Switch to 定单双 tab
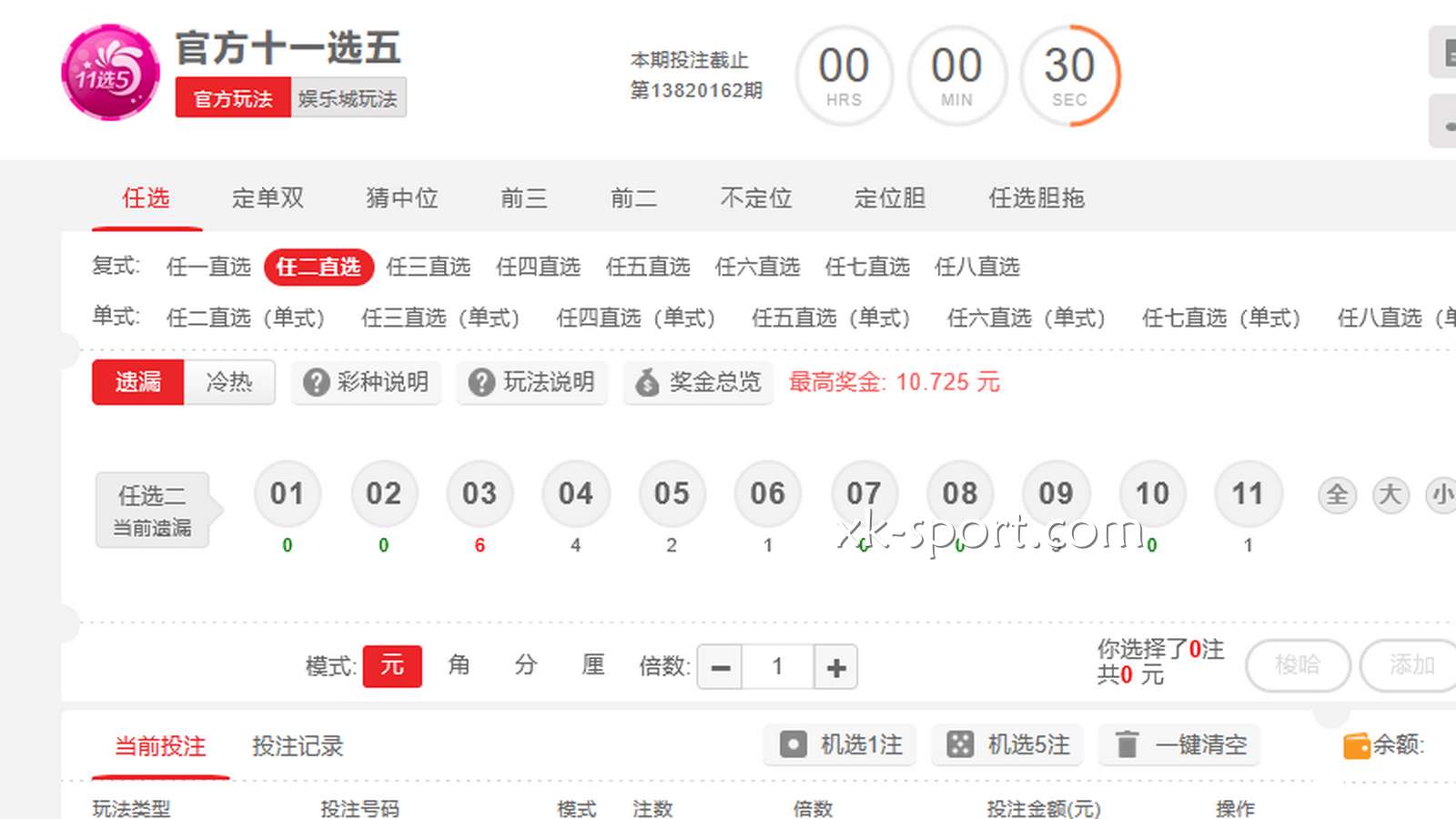This screenshot has width=1456, height=819. (x=268, y=198)
